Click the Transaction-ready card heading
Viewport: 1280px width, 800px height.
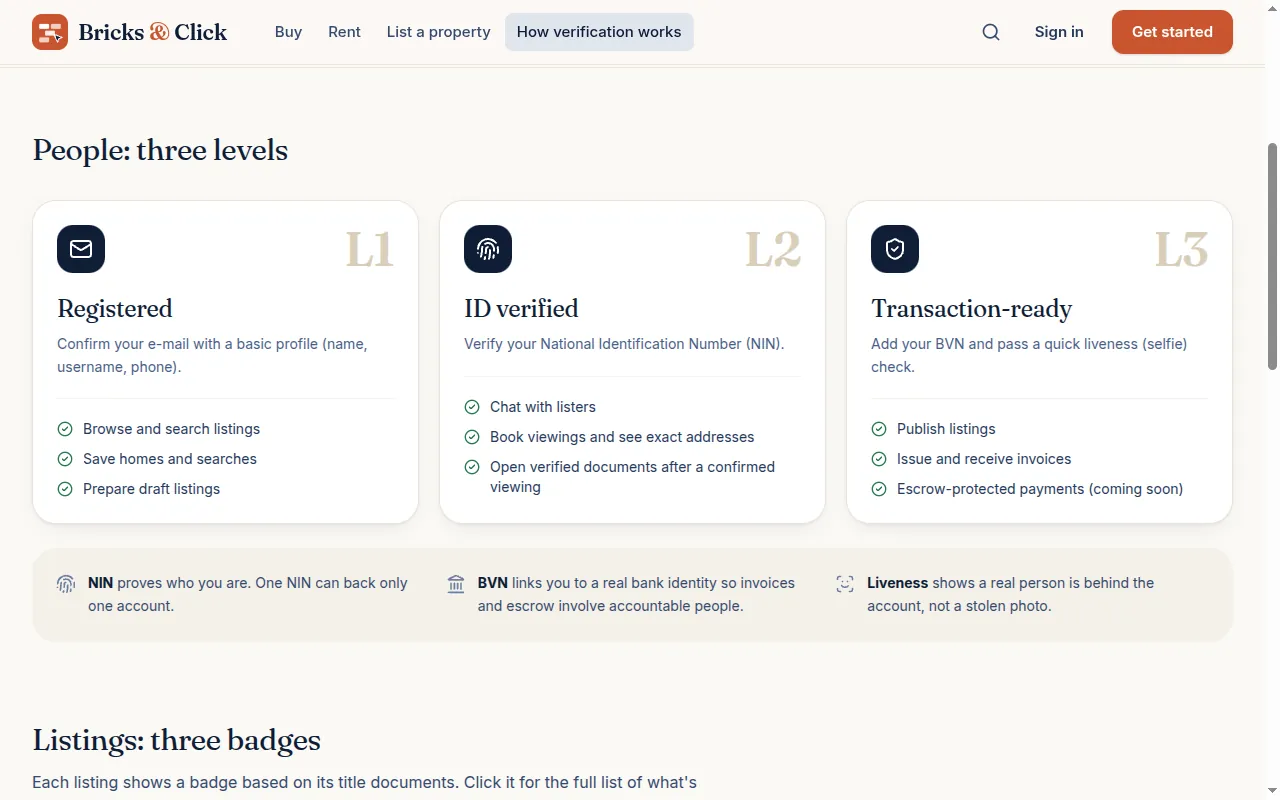click(971, 309)
